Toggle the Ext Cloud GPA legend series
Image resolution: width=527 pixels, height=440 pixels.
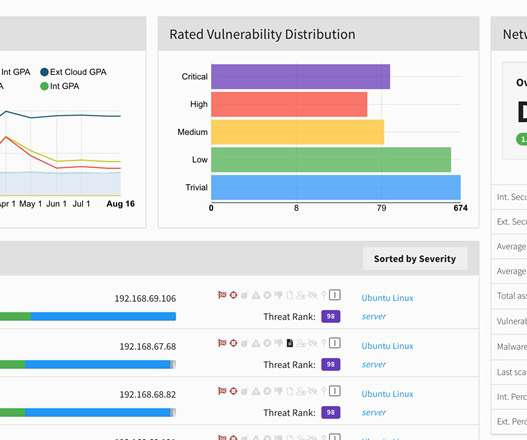73,72
